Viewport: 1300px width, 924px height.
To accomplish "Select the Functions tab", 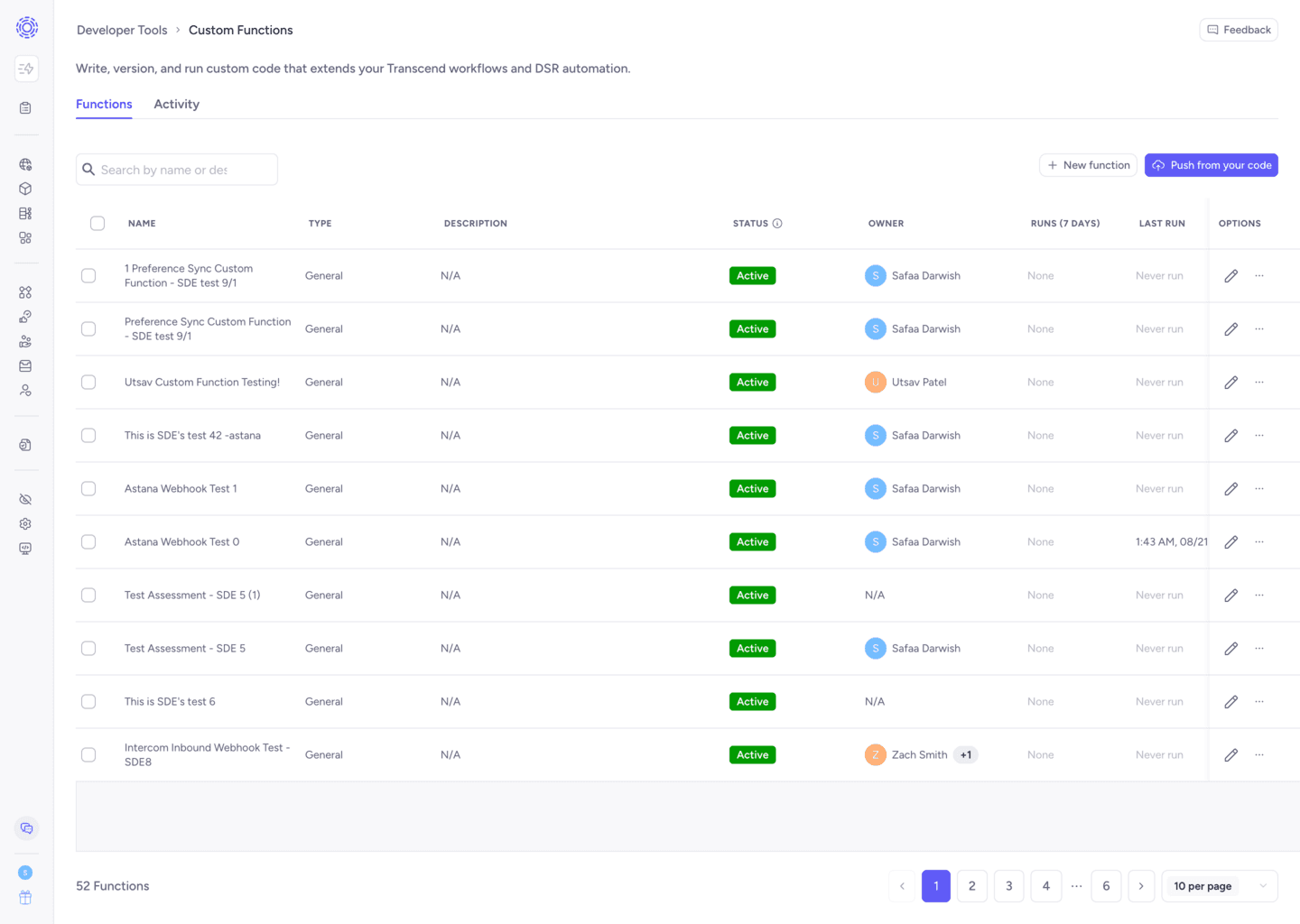I will (x=104, y=105).
